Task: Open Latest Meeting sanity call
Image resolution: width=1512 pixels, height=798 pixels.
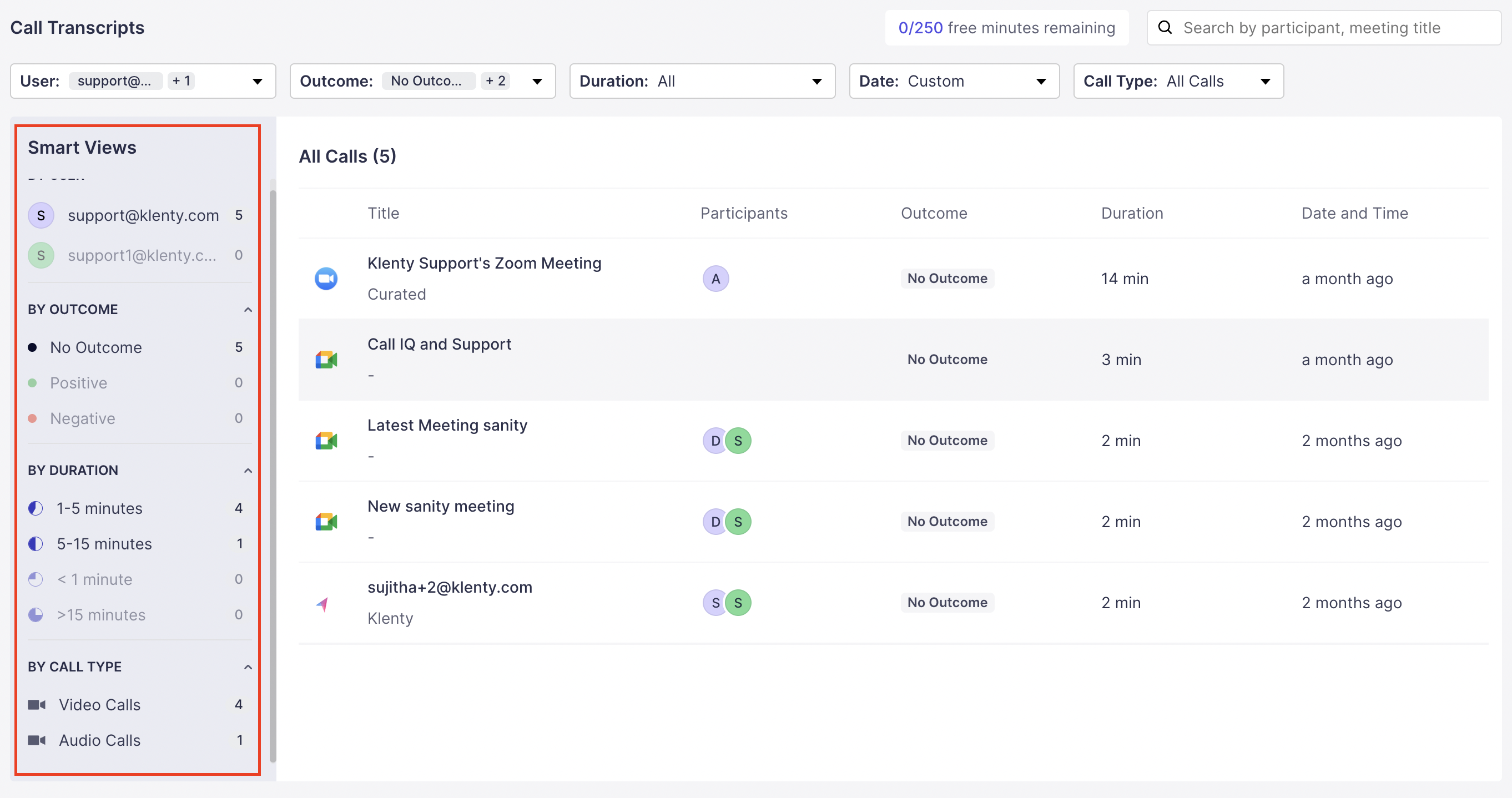Action: pos(447,425)
